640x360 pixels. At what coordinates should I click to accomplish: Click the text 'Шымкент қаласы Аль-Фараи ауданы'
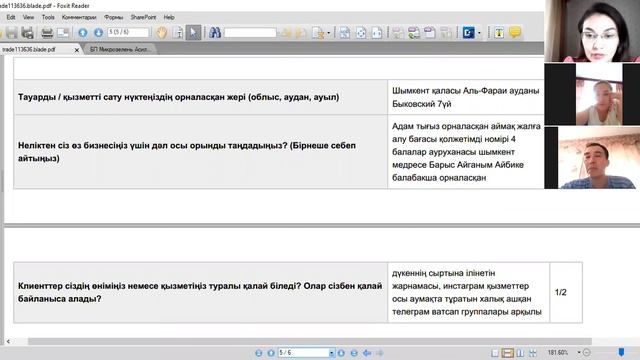tap(465, 91)
